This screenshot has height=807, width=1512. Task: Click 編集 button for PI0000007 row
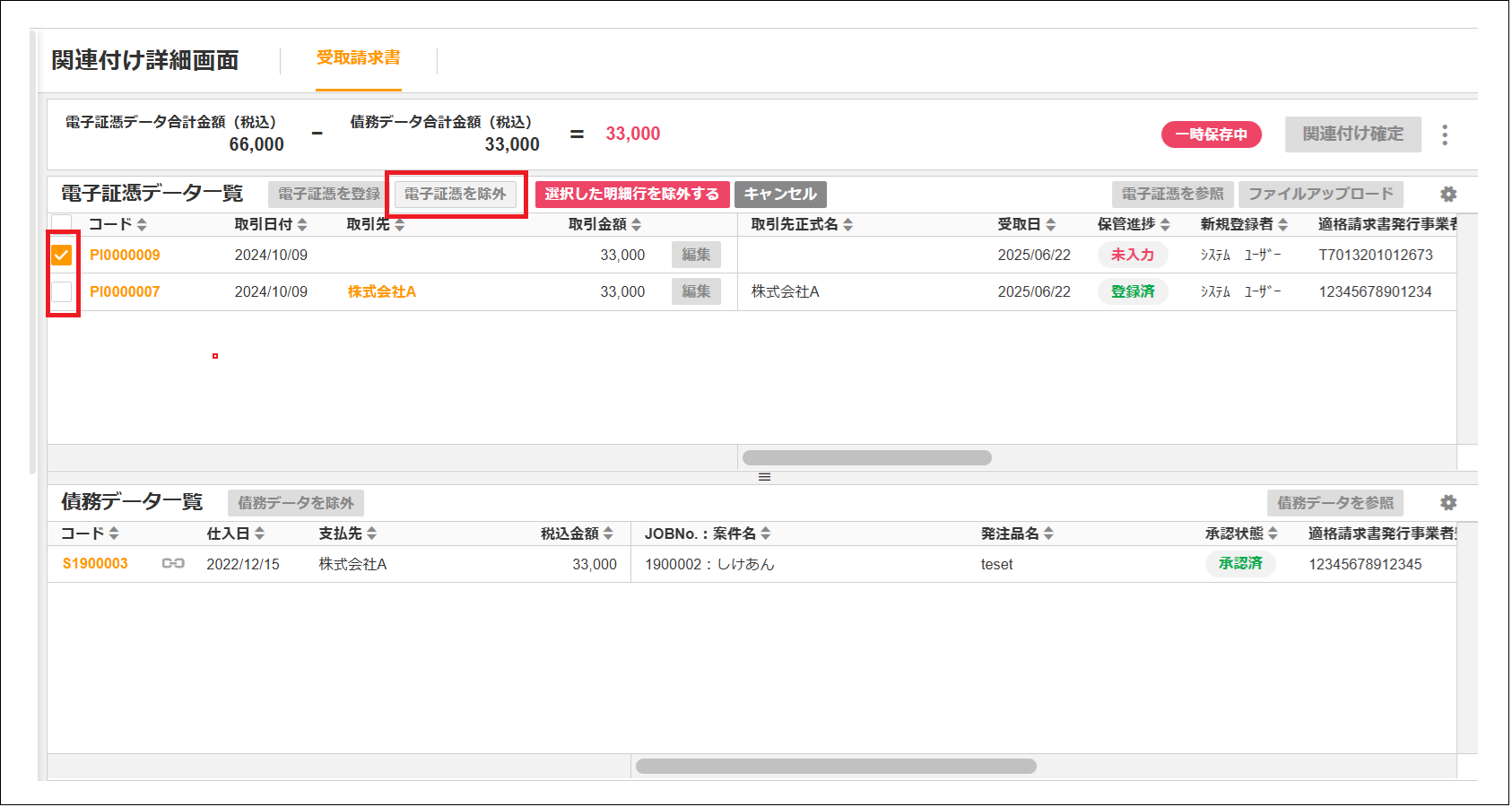(696, 292)
